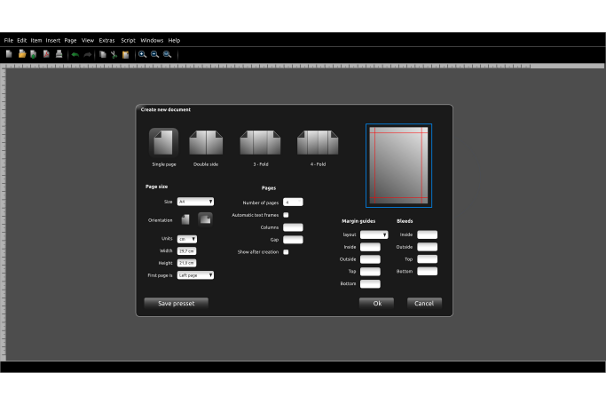
Task: Click the undo arrow in toolbar
Action: click(75, 54)
